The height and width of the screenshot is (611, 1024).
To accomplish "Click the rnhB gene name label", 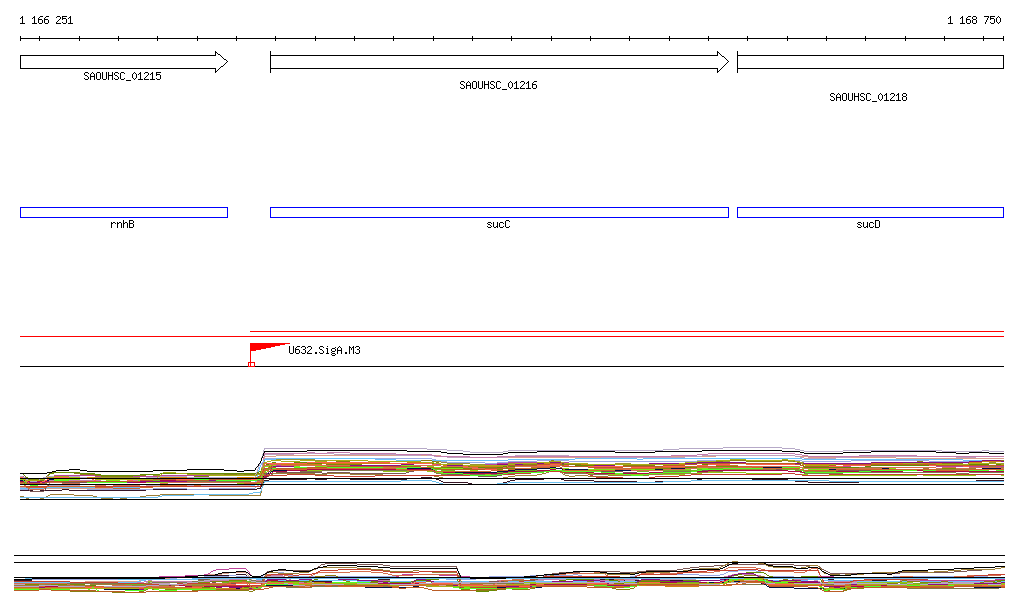I will click(x=122, y=225).
